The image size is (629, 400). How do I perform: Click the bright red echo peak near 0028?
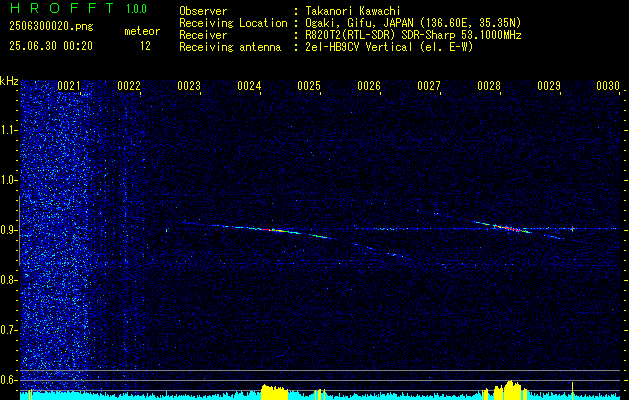click(x=510, y=229)
